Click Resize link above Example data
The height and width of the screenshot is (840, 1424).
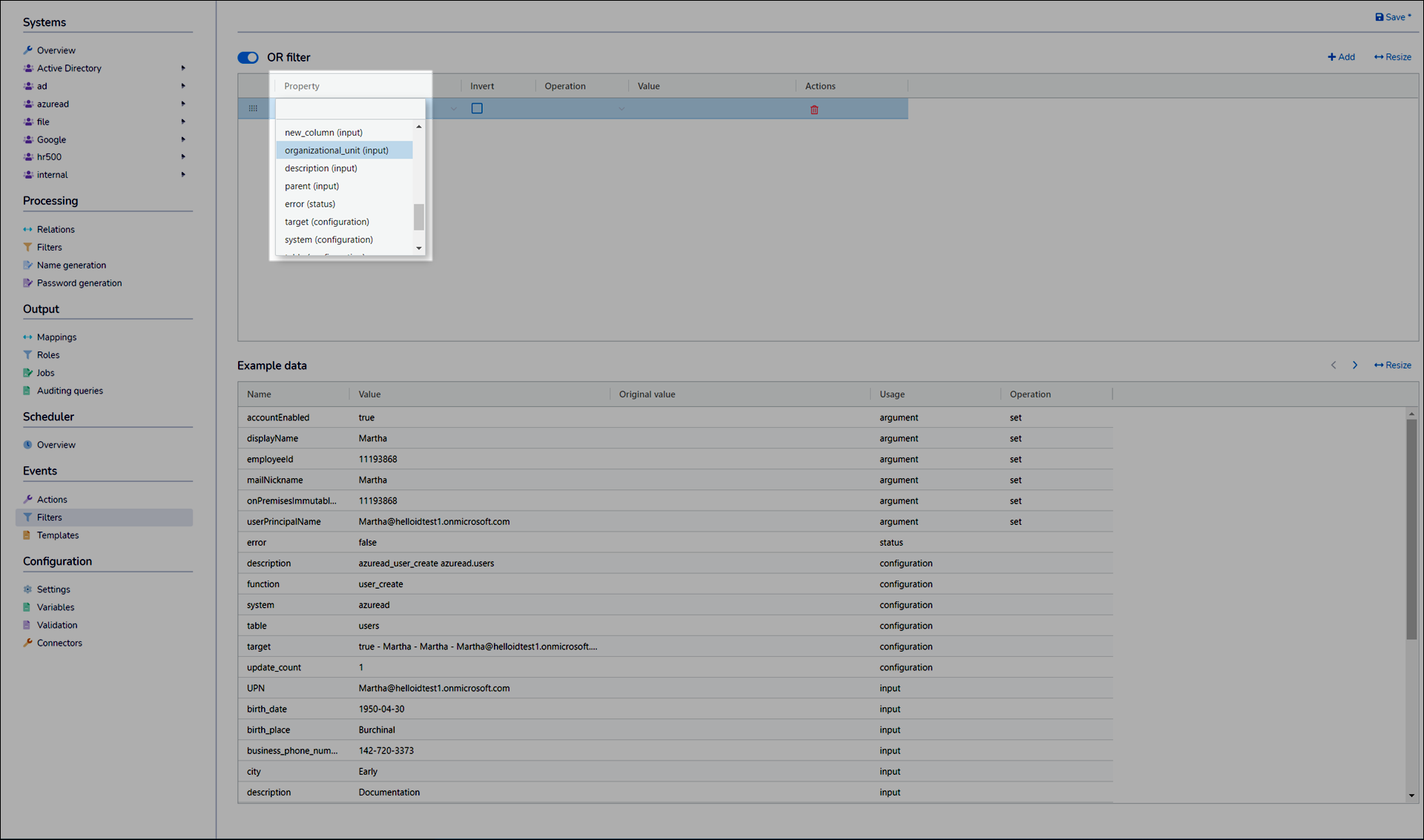click(x=1393, y=365)
